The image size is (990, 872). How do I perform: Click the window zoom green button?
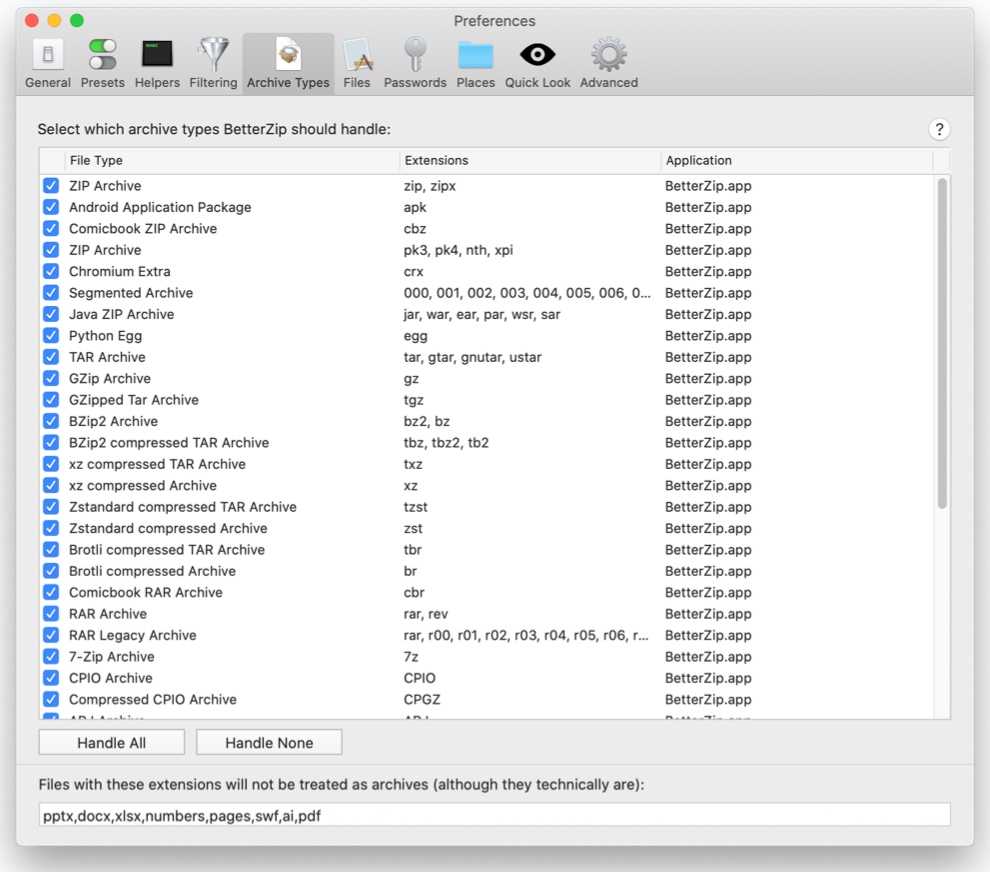point(77,20)
